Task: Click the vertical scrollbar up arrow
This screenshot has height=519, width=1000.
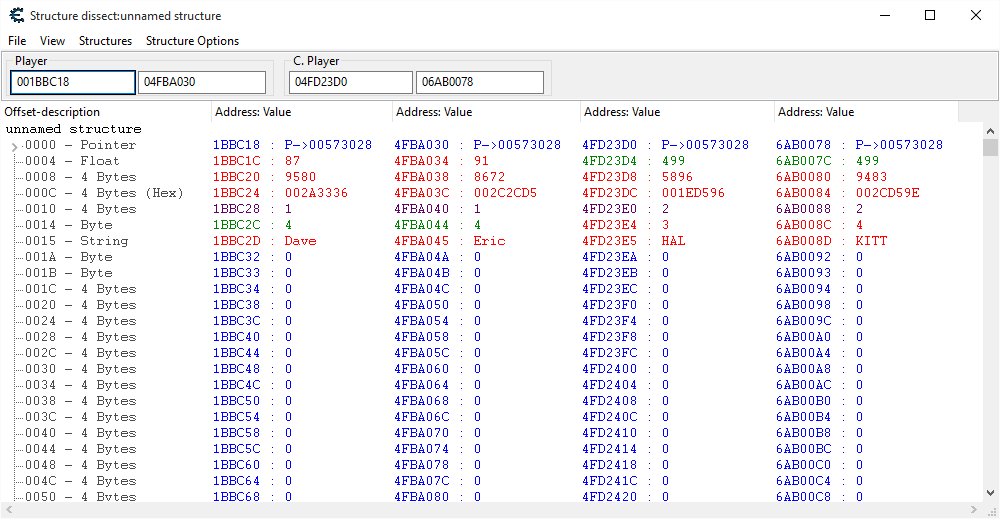Action: pyautogui.click(x=990, y=131)
